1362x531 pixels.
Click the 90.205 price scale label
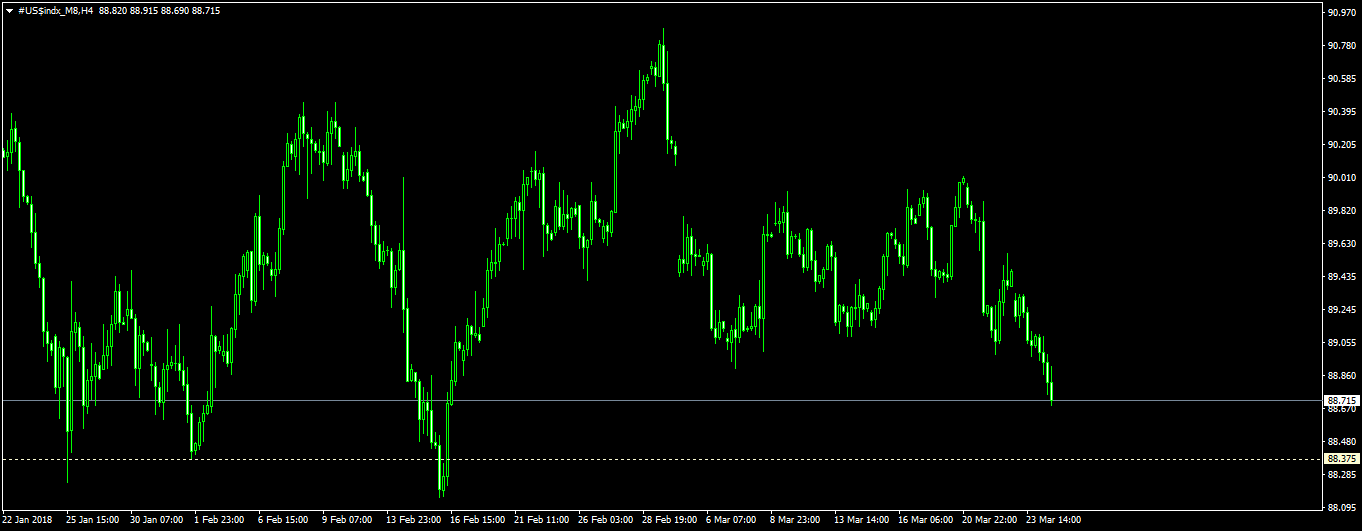pyautogui.click(x=1340, y=145)
